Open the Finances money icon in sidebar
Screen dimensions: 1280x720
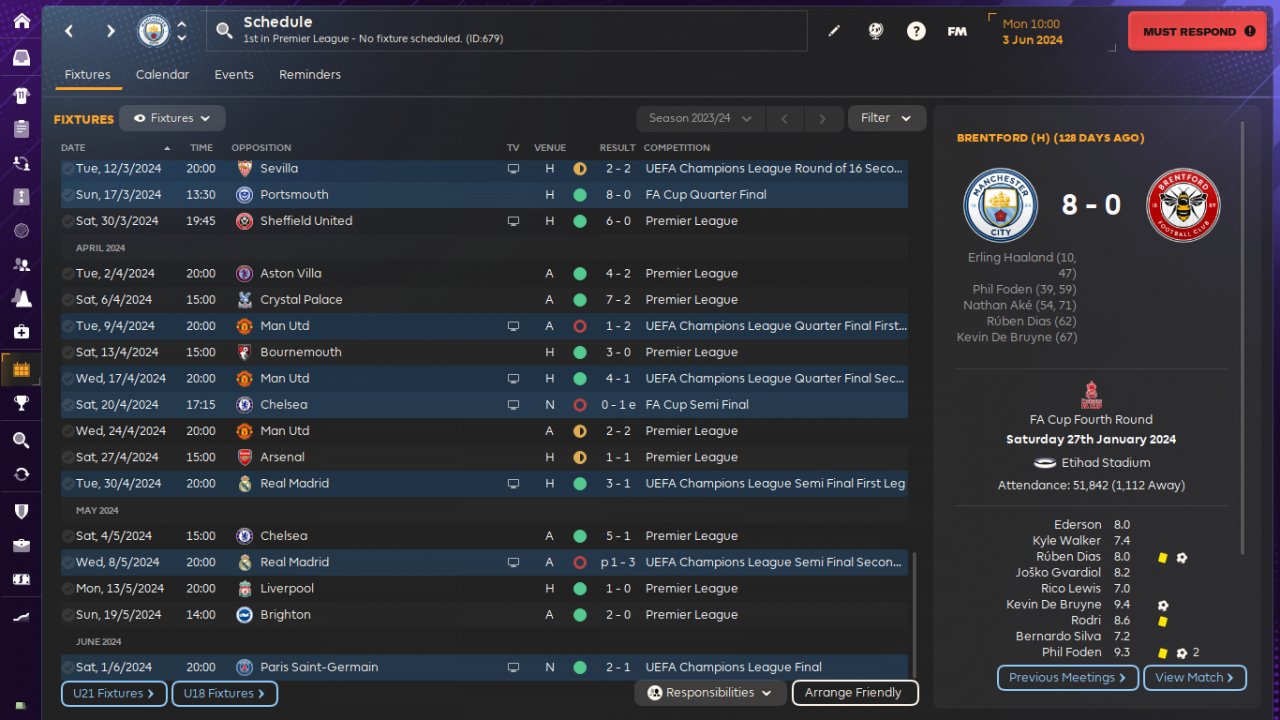pos(21,579)
